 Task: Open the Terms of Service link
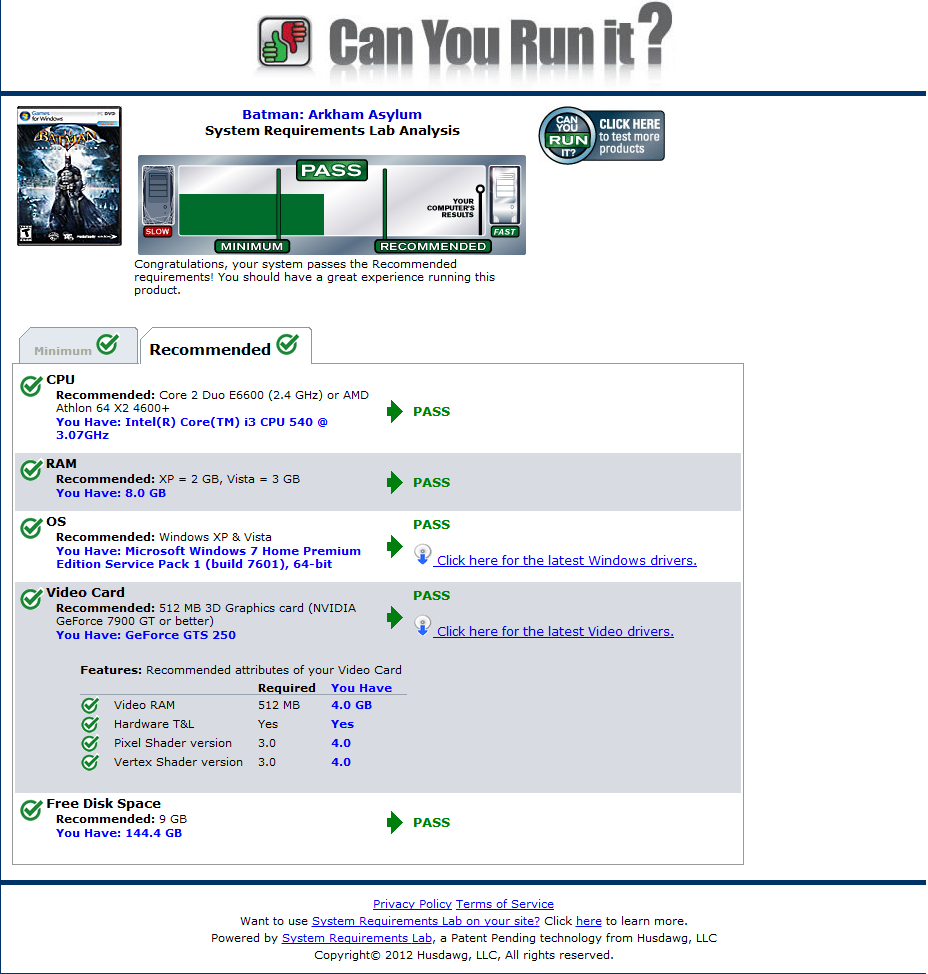tap(504, 904)
